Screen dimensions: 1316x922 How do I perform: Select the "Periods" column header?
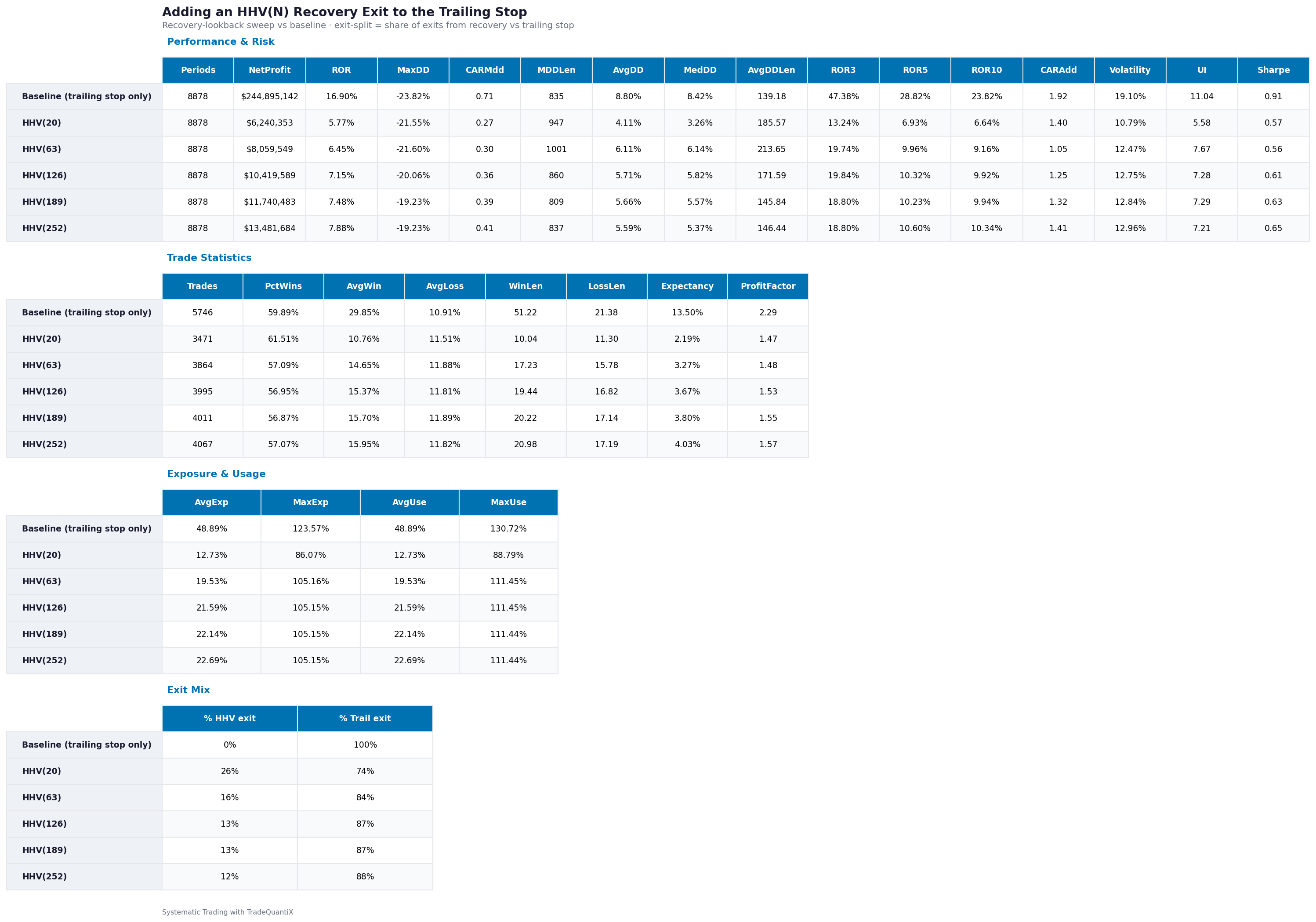[198, 70]
